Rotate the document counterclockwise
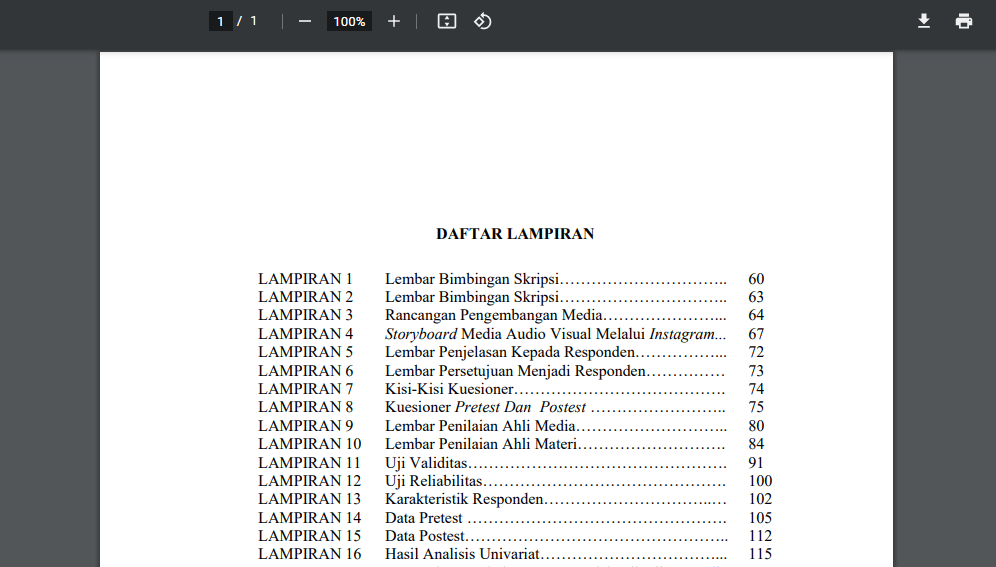 [x=482, y=21]
